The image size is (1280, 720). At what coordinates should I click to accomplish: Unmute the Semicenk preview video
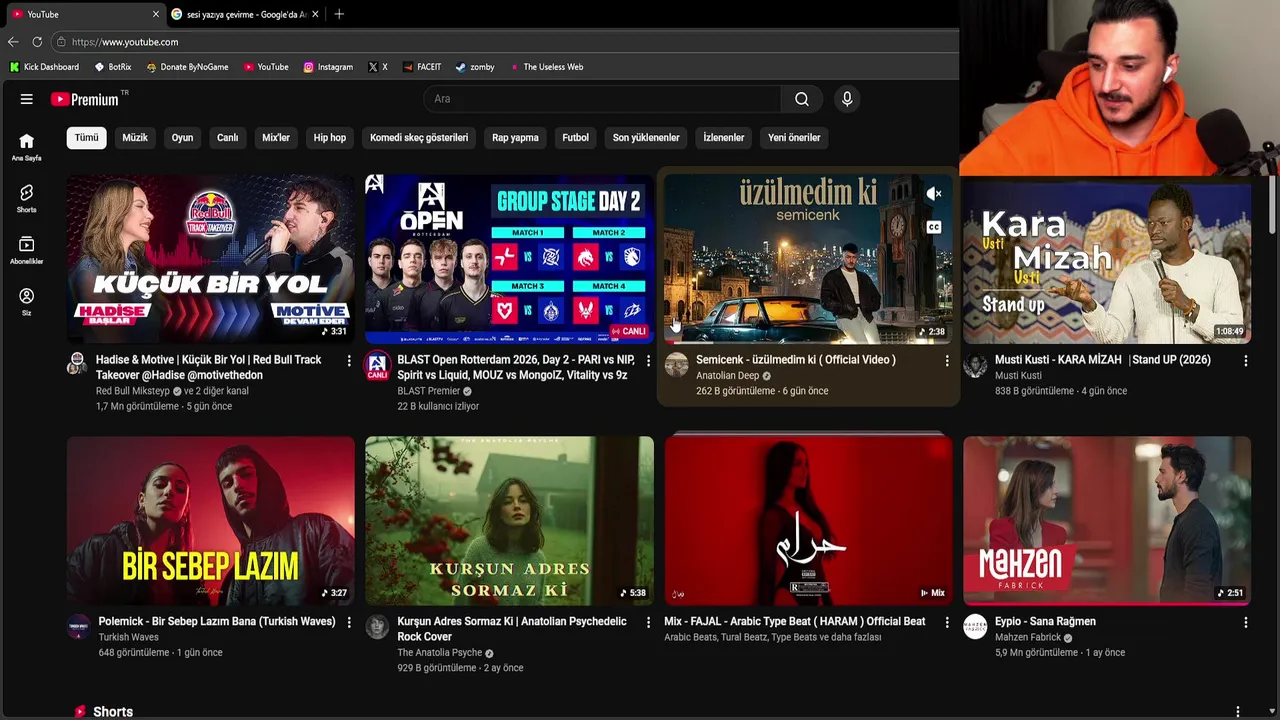933,194
